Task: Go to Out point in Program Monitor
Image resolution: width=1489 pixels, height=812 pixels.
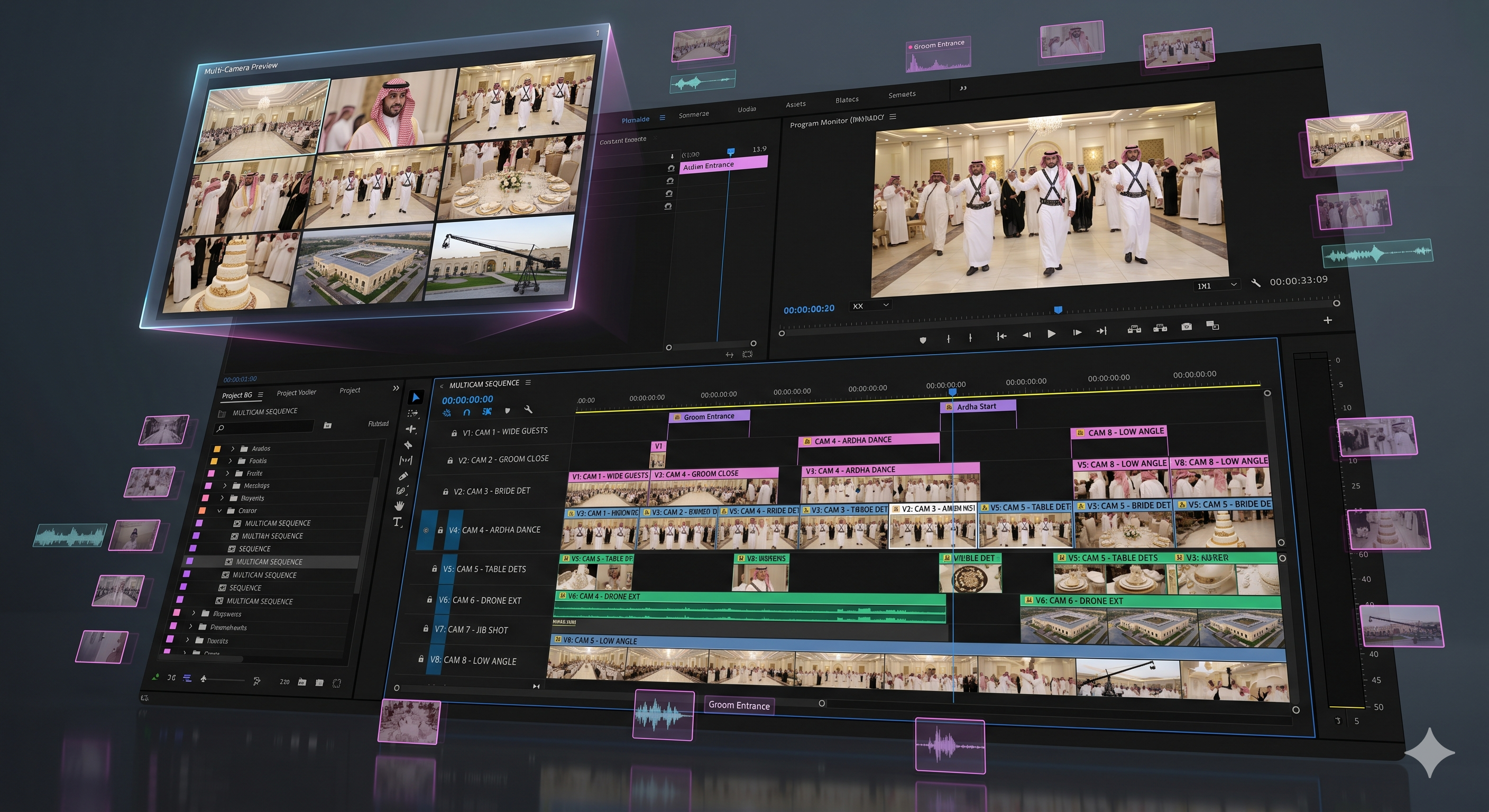Action: 1102,331
